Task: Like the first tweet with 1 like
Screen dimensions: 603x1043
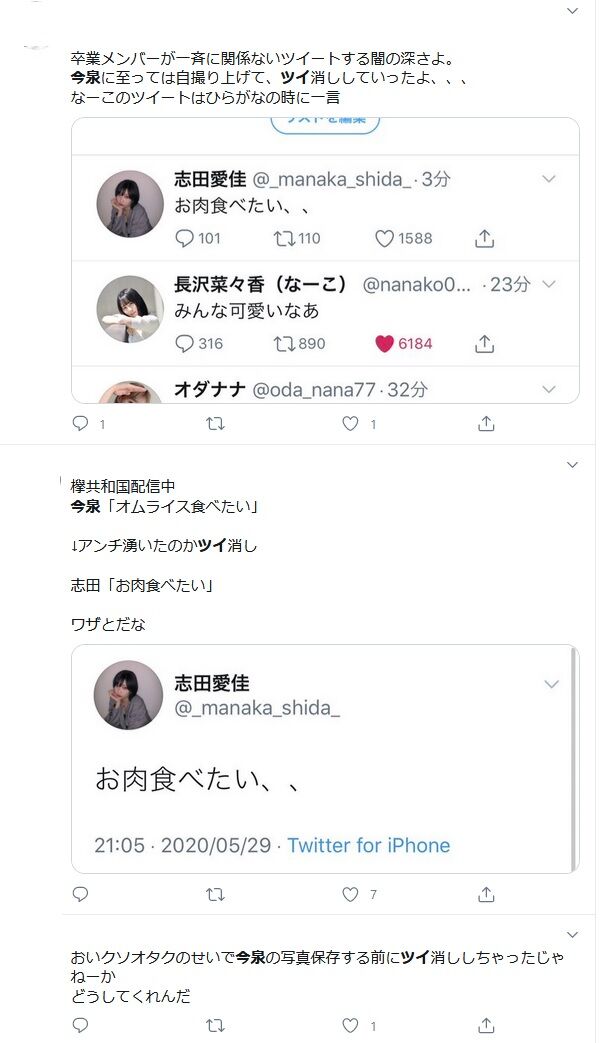Action: (x=350, y=424)
